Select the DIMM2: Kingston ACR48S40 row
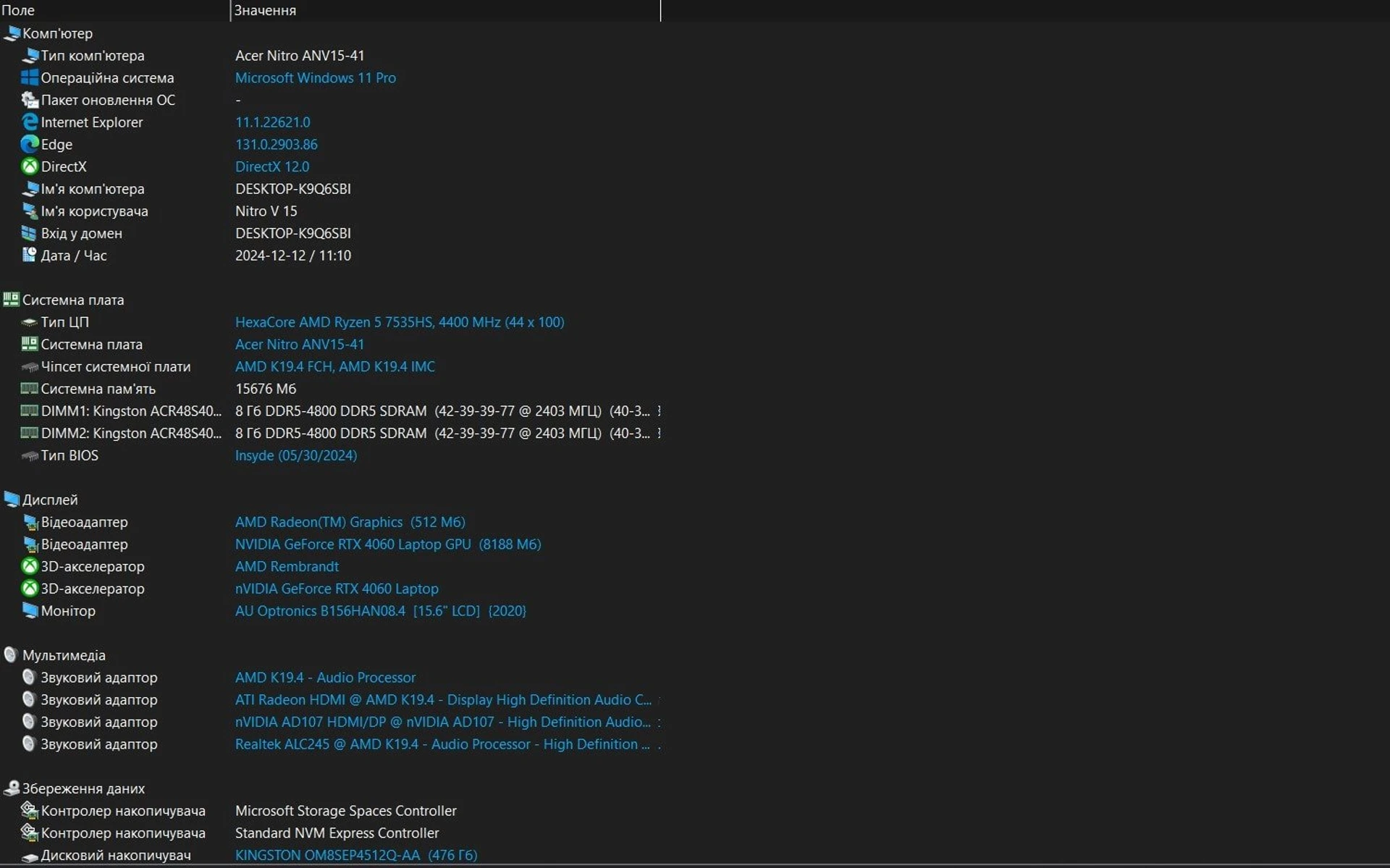 pos(131,433)
